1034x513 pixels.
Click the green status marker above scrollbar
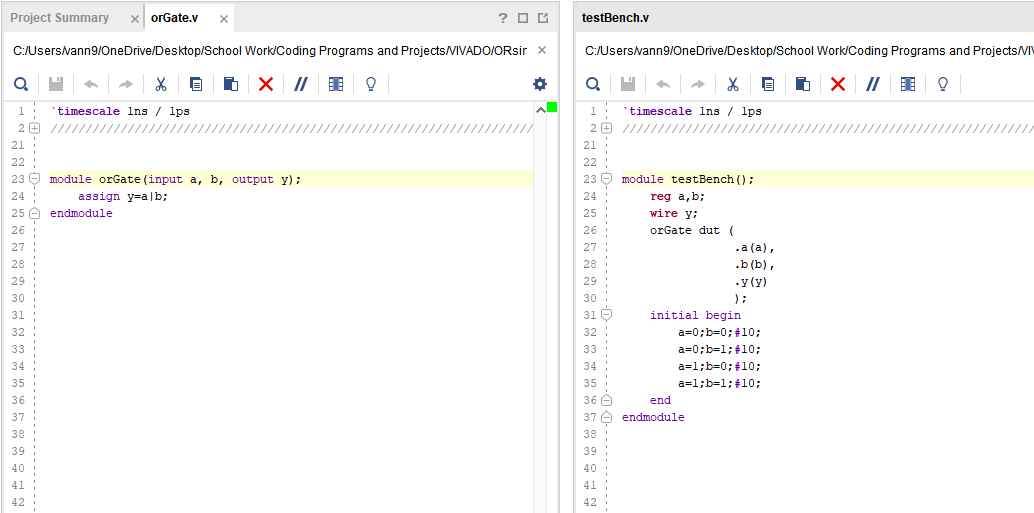click(x=552, y=107)
